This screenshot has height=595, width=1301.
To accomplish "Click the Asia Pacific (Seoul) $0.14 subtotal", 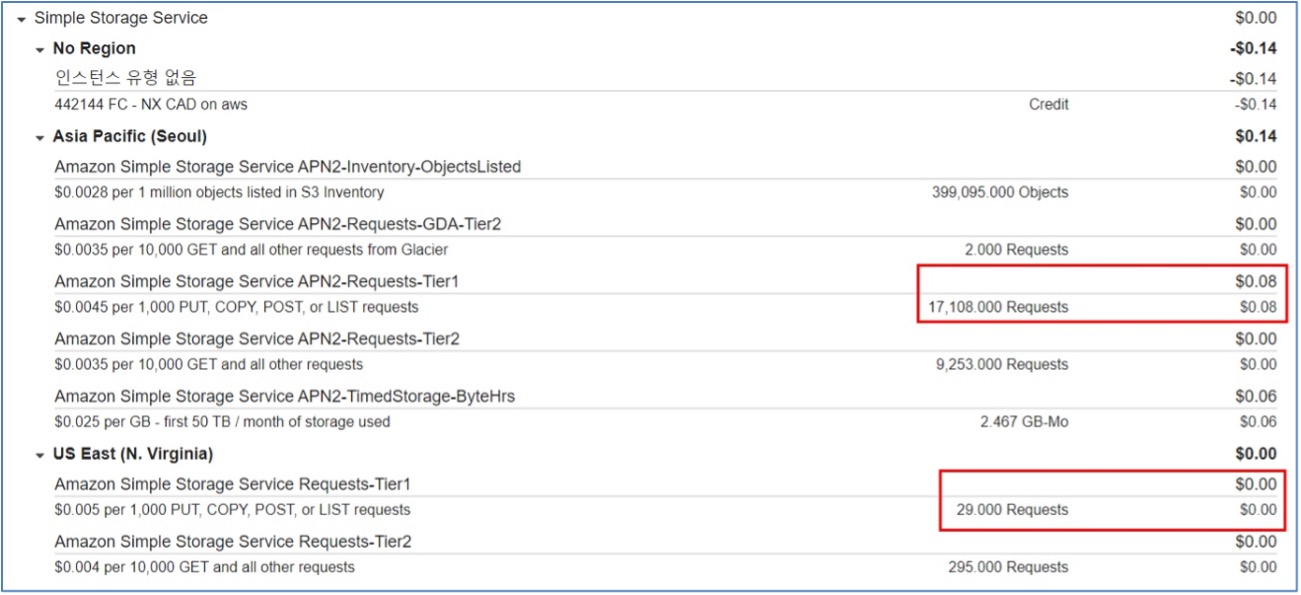I will click(1256, 137).
